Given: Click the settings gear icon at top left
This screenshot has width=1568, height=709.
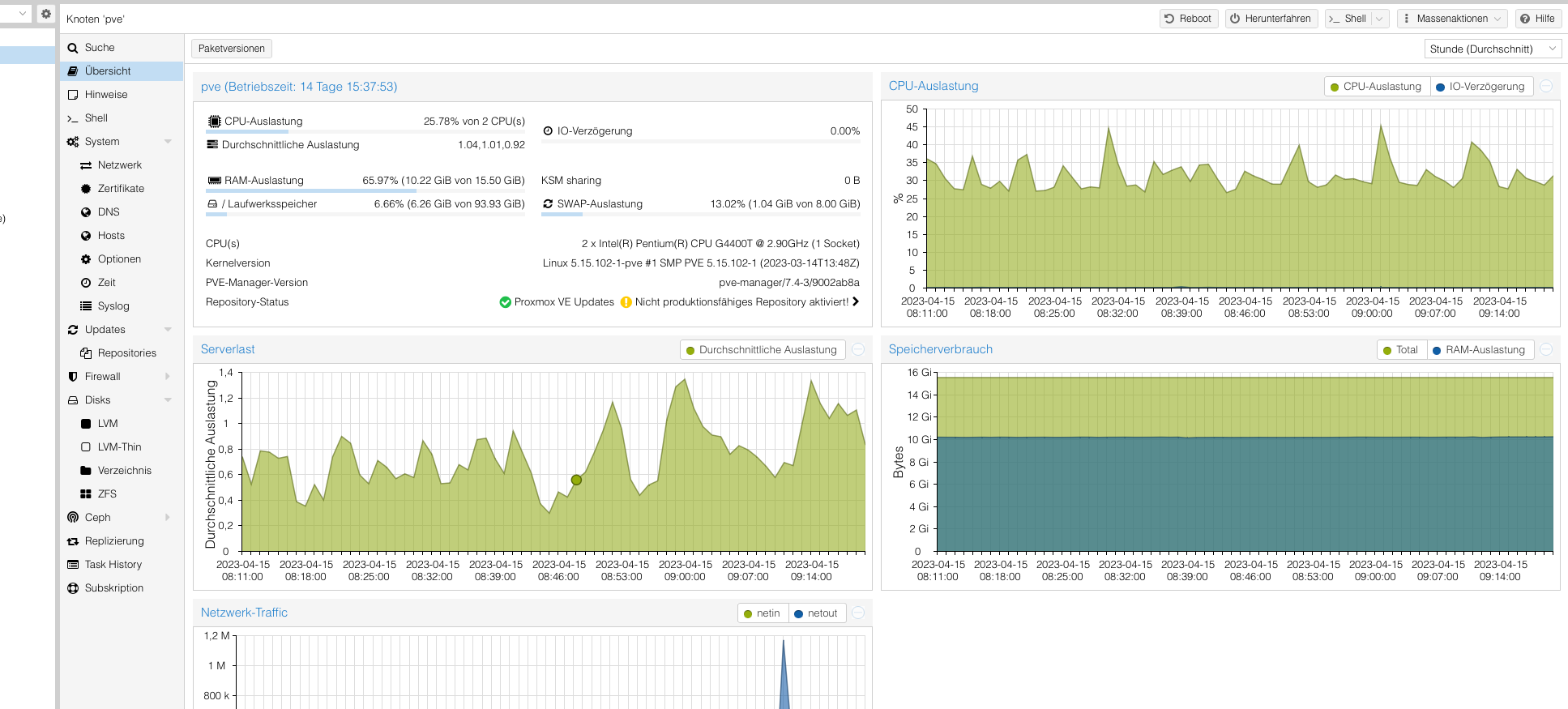Looking at the screenshot, I should (x=46, y=14).
